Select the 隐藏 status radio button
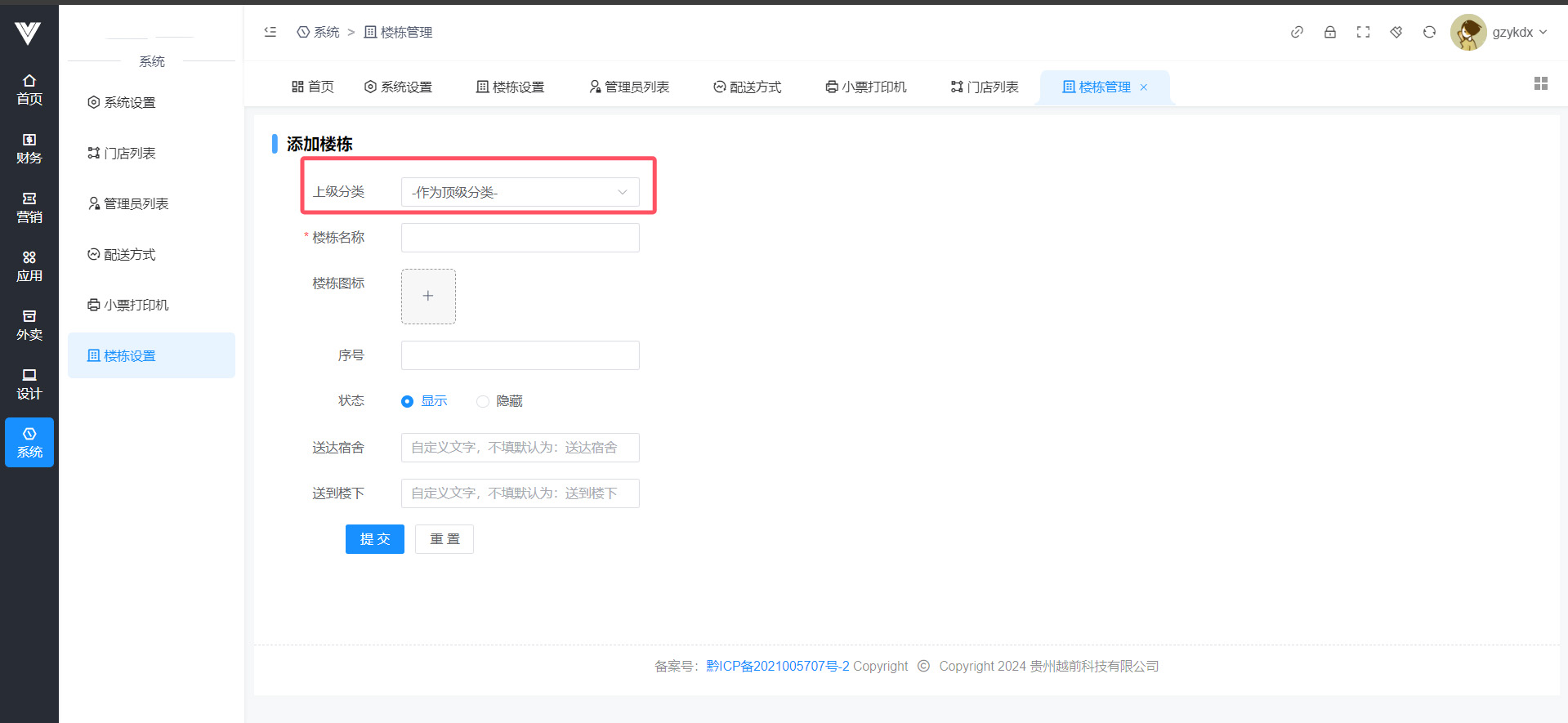This screenshot has width=1568, height=723. (x=483, y=401)
